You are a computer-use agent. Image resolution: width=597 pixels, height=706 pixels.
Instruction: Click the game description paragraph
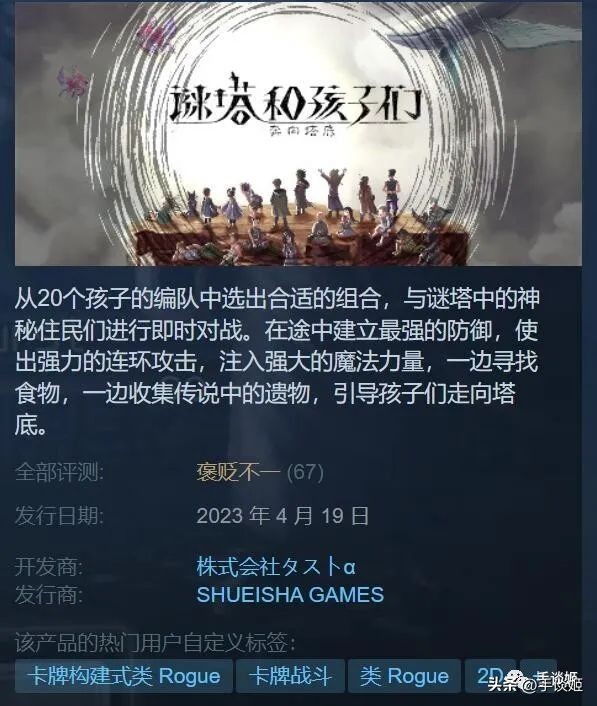(276, 361)
